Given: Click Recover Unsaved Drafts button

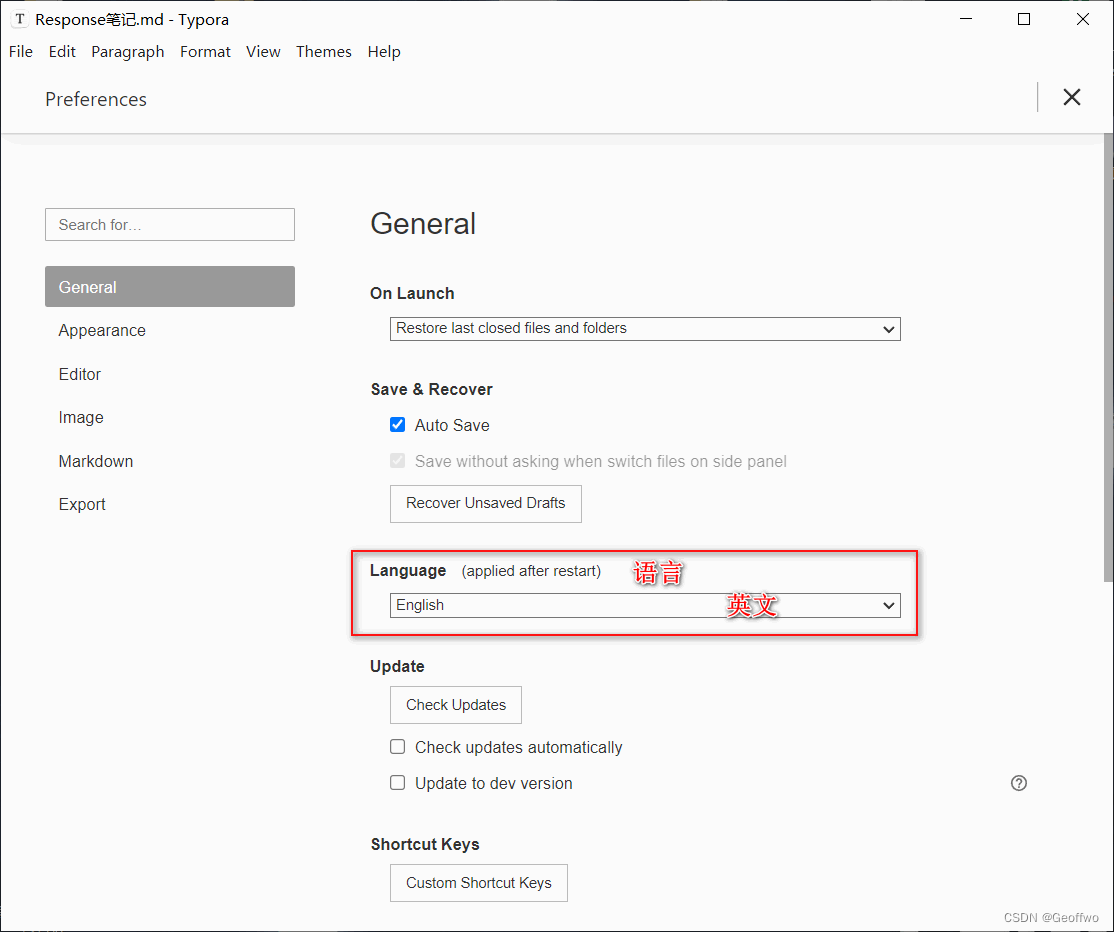Looking at the screenshot, I should coord(486,504).
